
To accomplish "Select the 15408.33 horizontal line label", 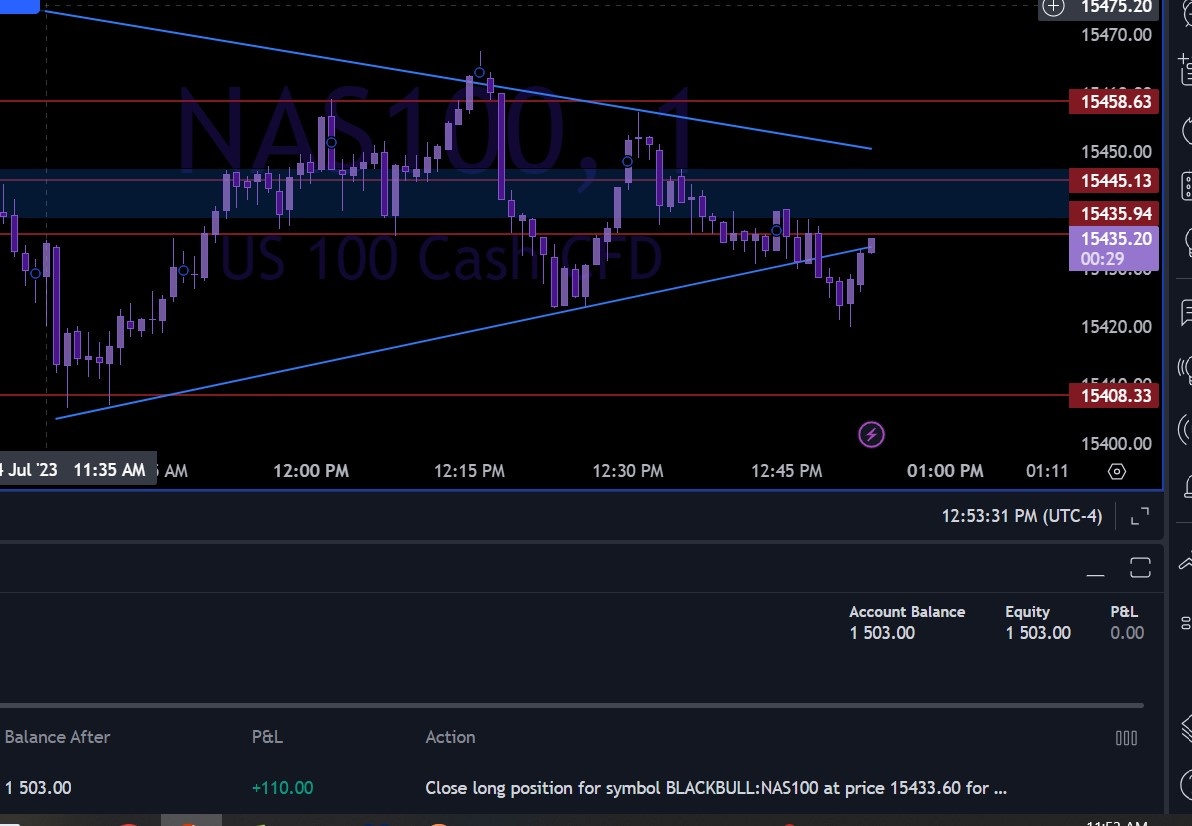I will click(x=1114, y=395).
